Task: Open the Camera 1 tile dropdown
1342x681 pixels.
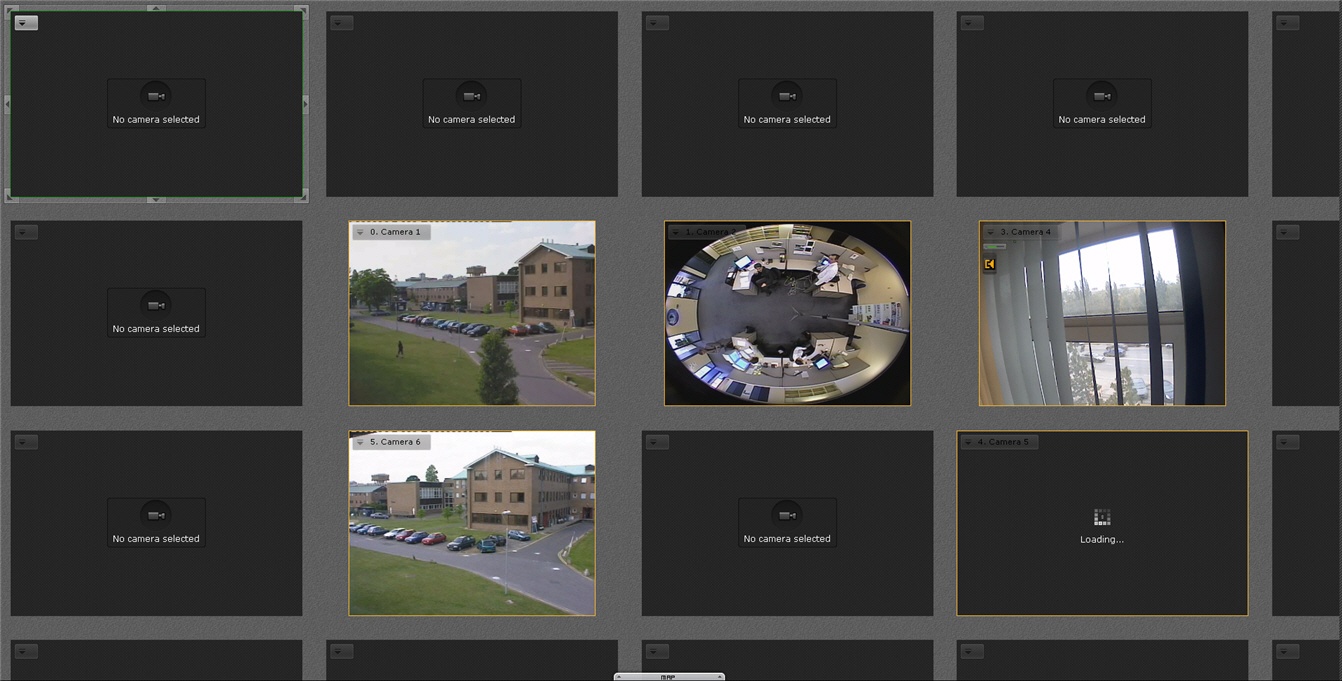Action: pos(360,232)
